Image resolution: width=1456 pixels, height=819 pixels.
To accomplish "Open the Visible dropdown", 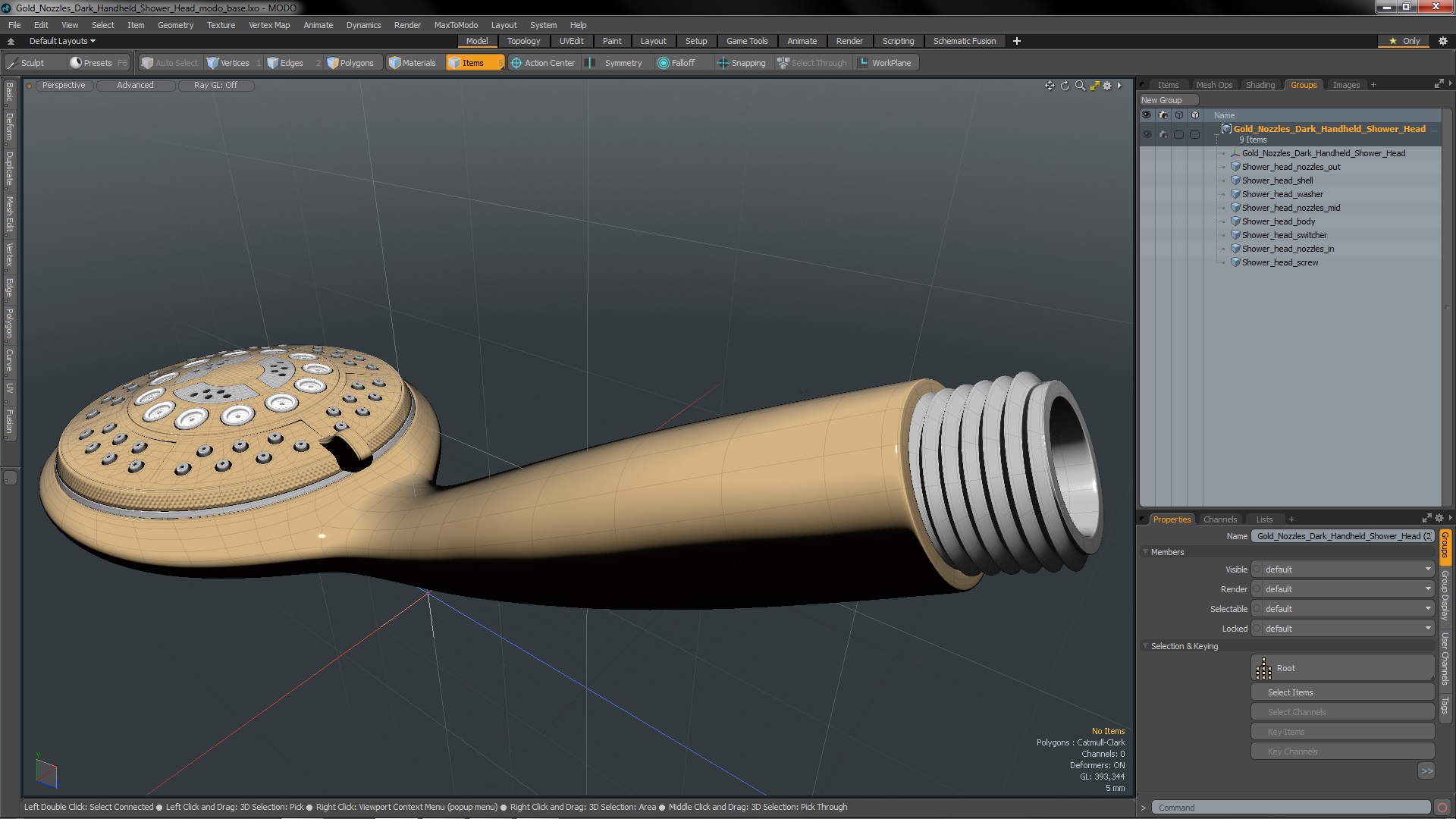I will pos(1342,570).
